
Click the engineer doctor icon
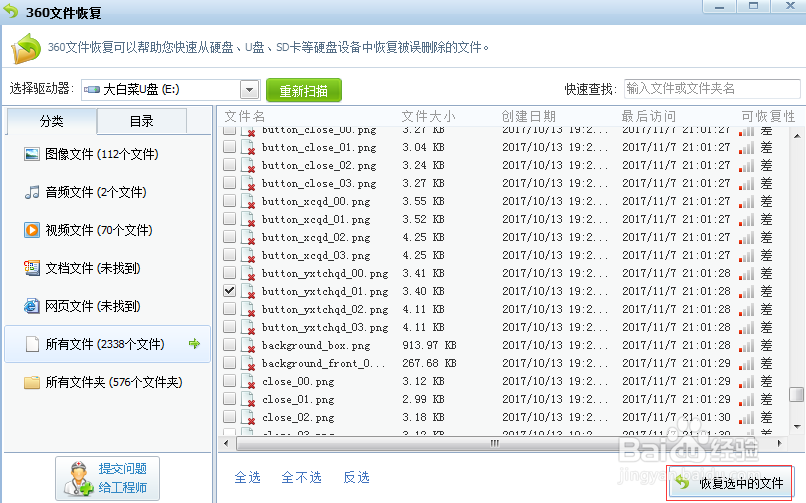[79, 479]
